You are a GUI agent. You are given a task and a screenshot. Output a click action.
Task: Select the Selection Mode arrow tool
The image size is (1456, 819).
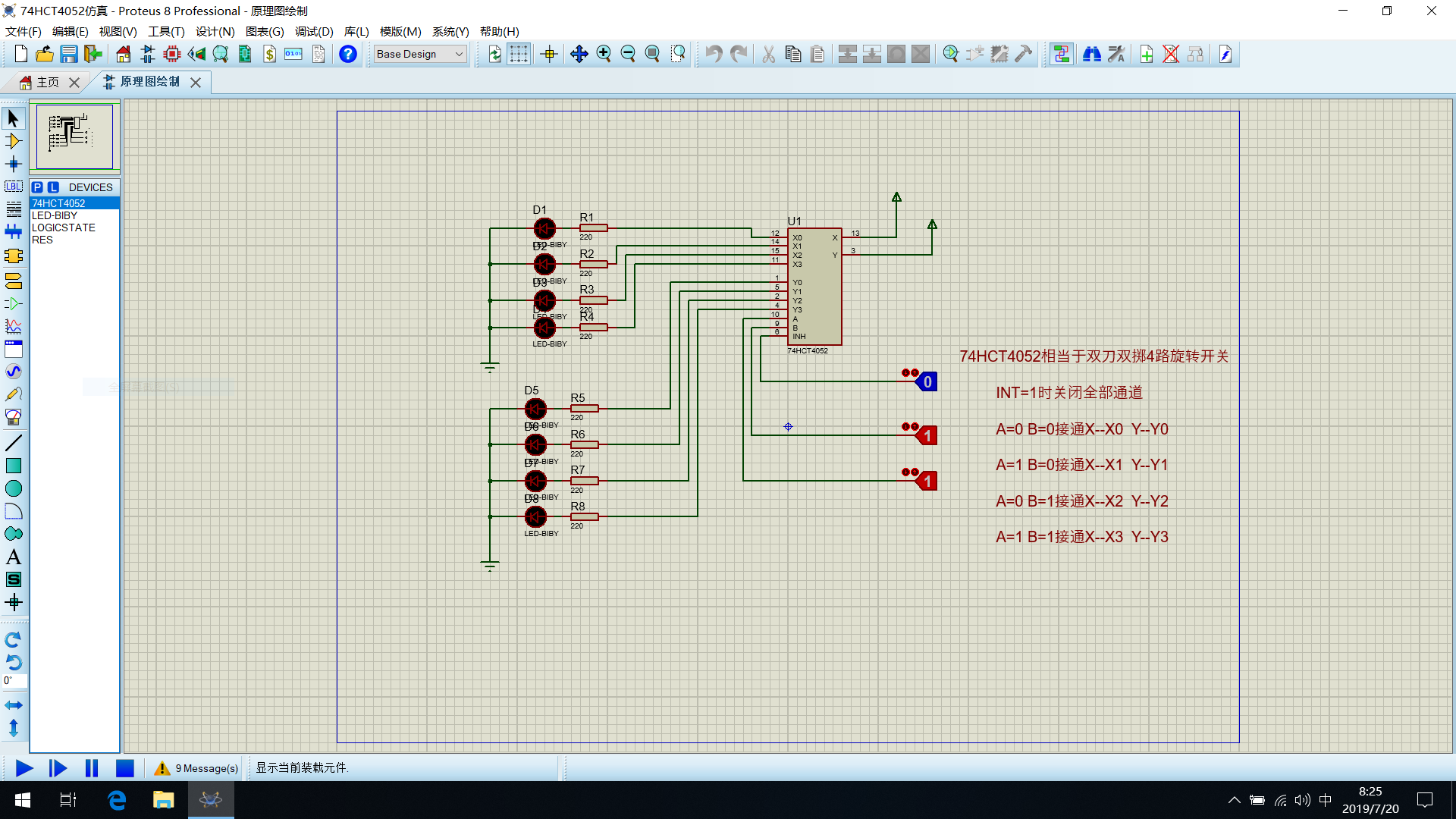point(14,118)
